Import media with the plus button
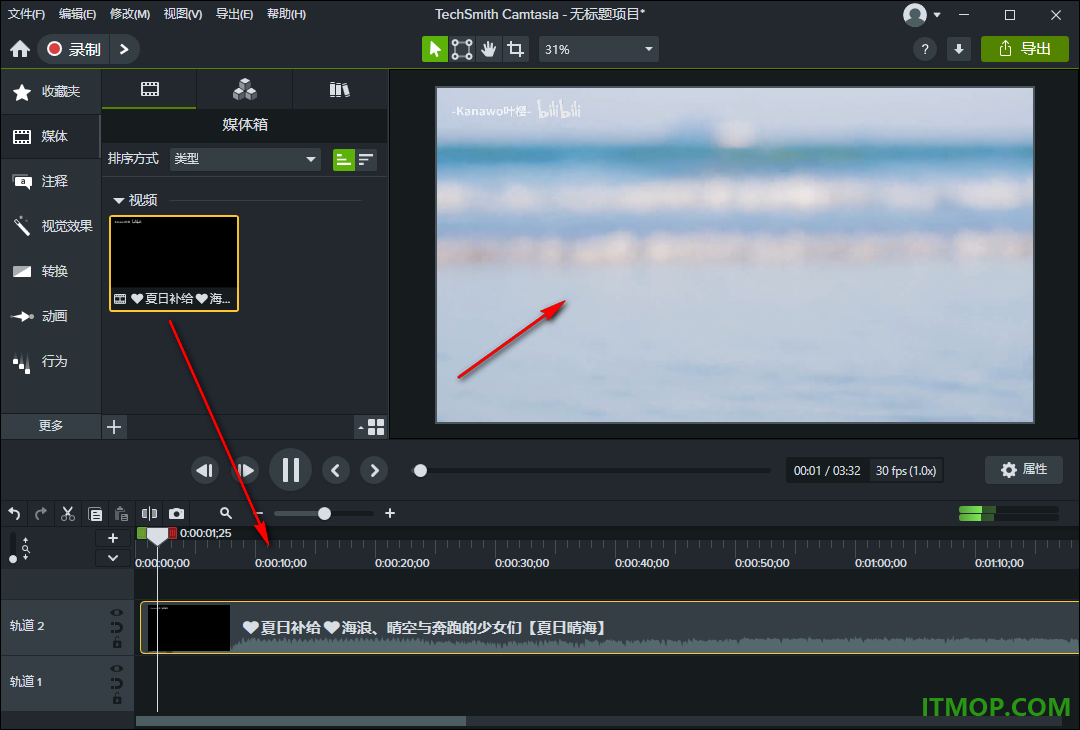 114,427
